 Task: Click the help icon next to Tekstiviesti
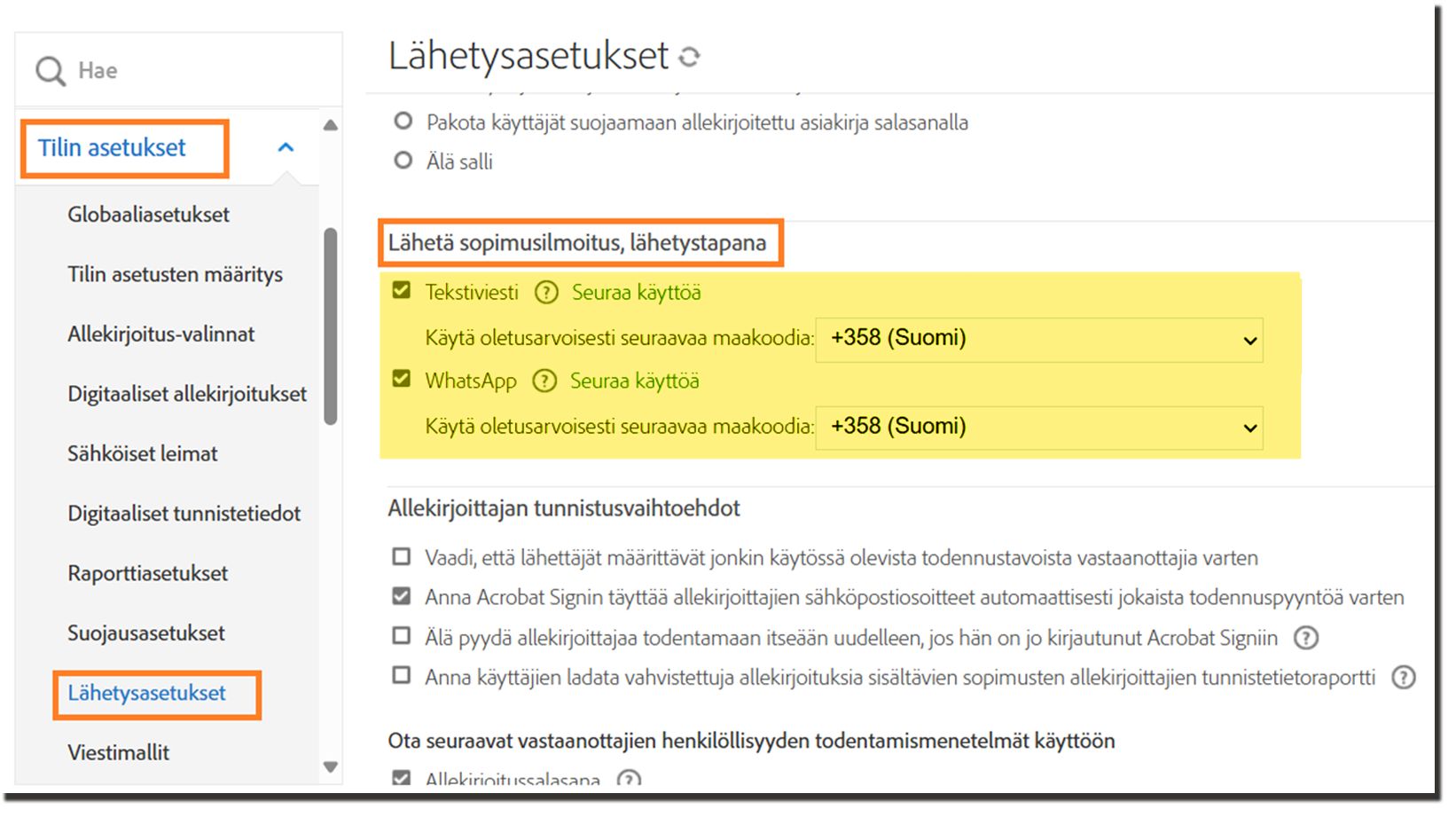point(546,292)
